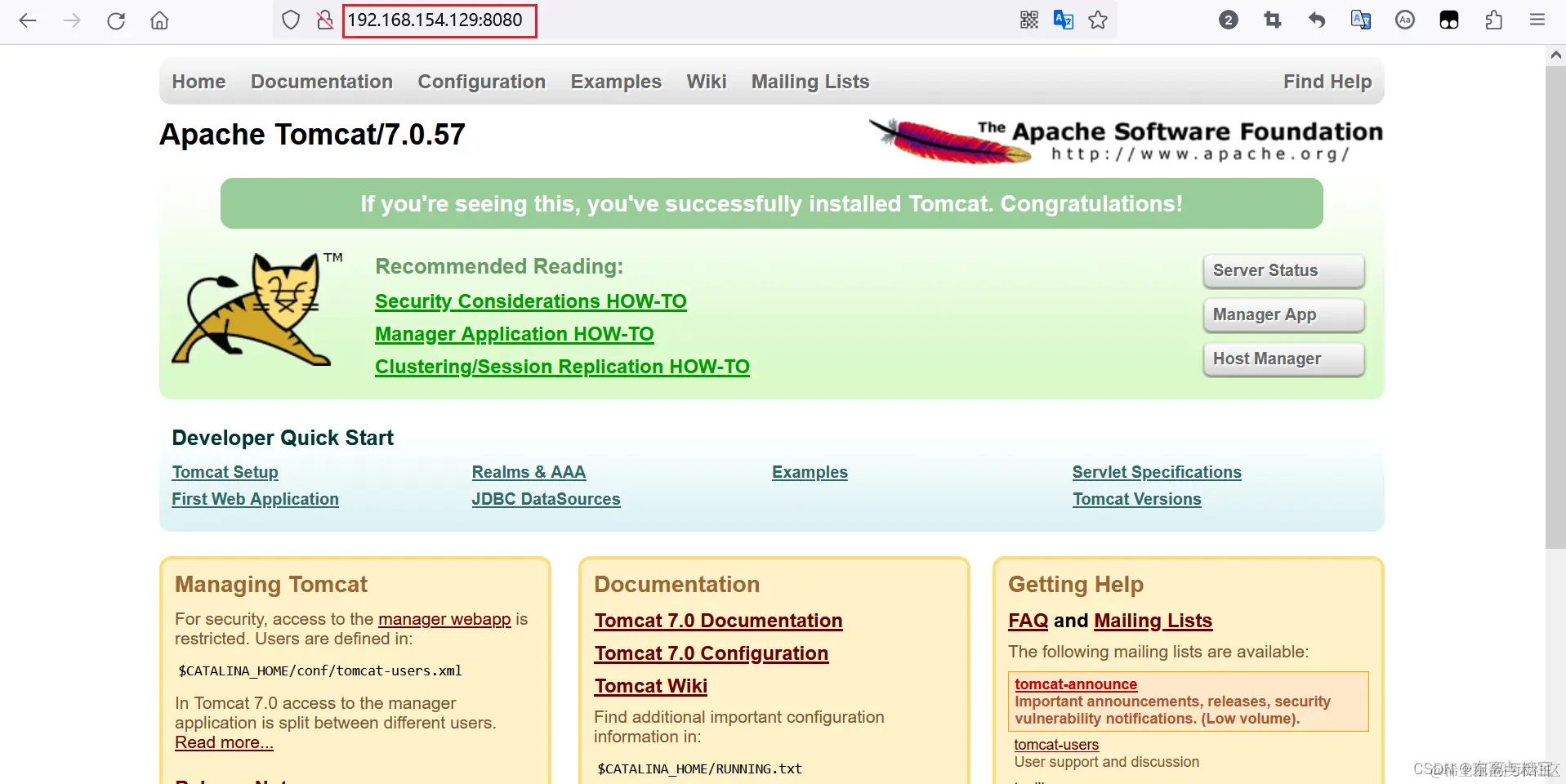Click the circular Aa extension icon

click(1404, 20)
